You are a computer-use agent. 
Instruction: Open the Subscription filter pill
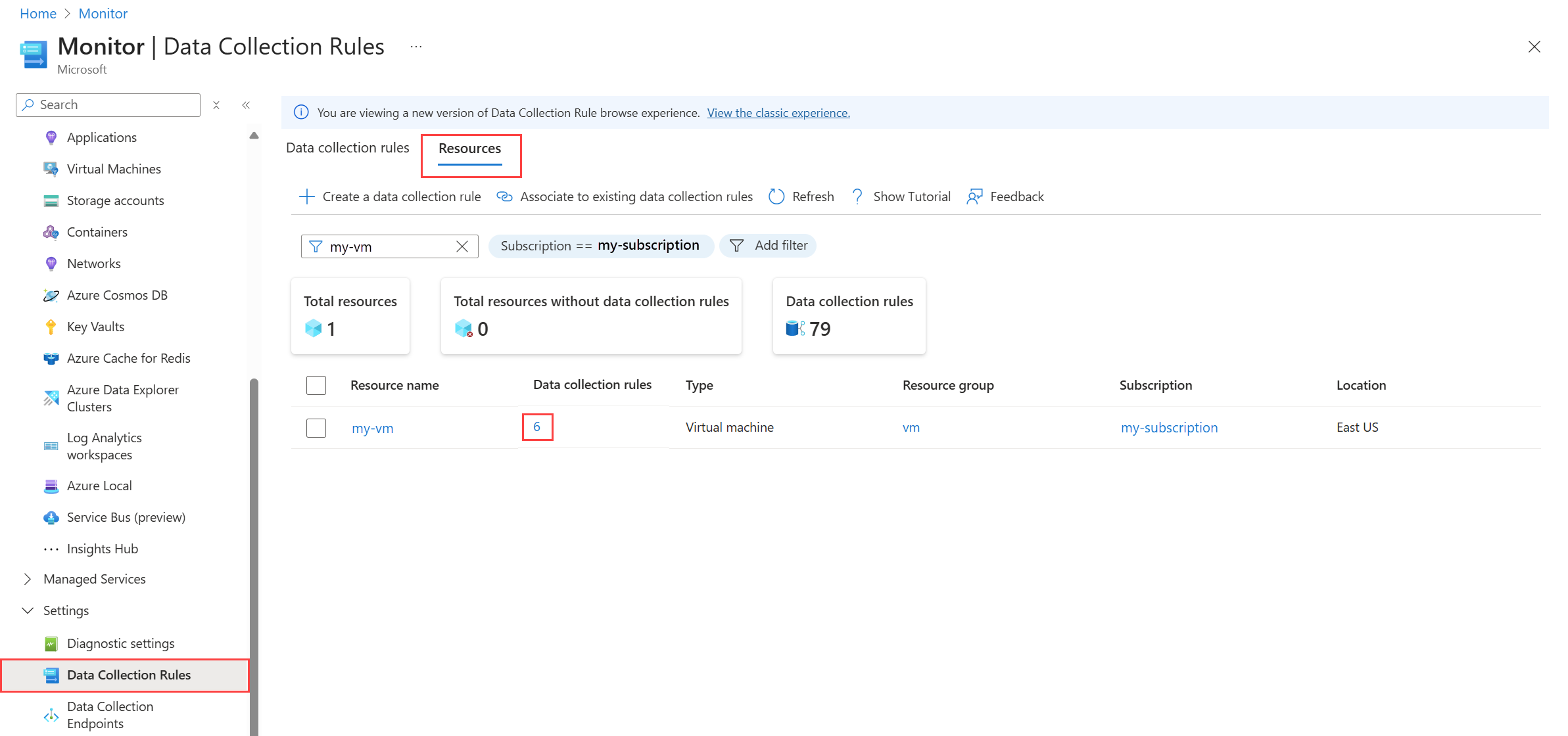coord(600,246)
